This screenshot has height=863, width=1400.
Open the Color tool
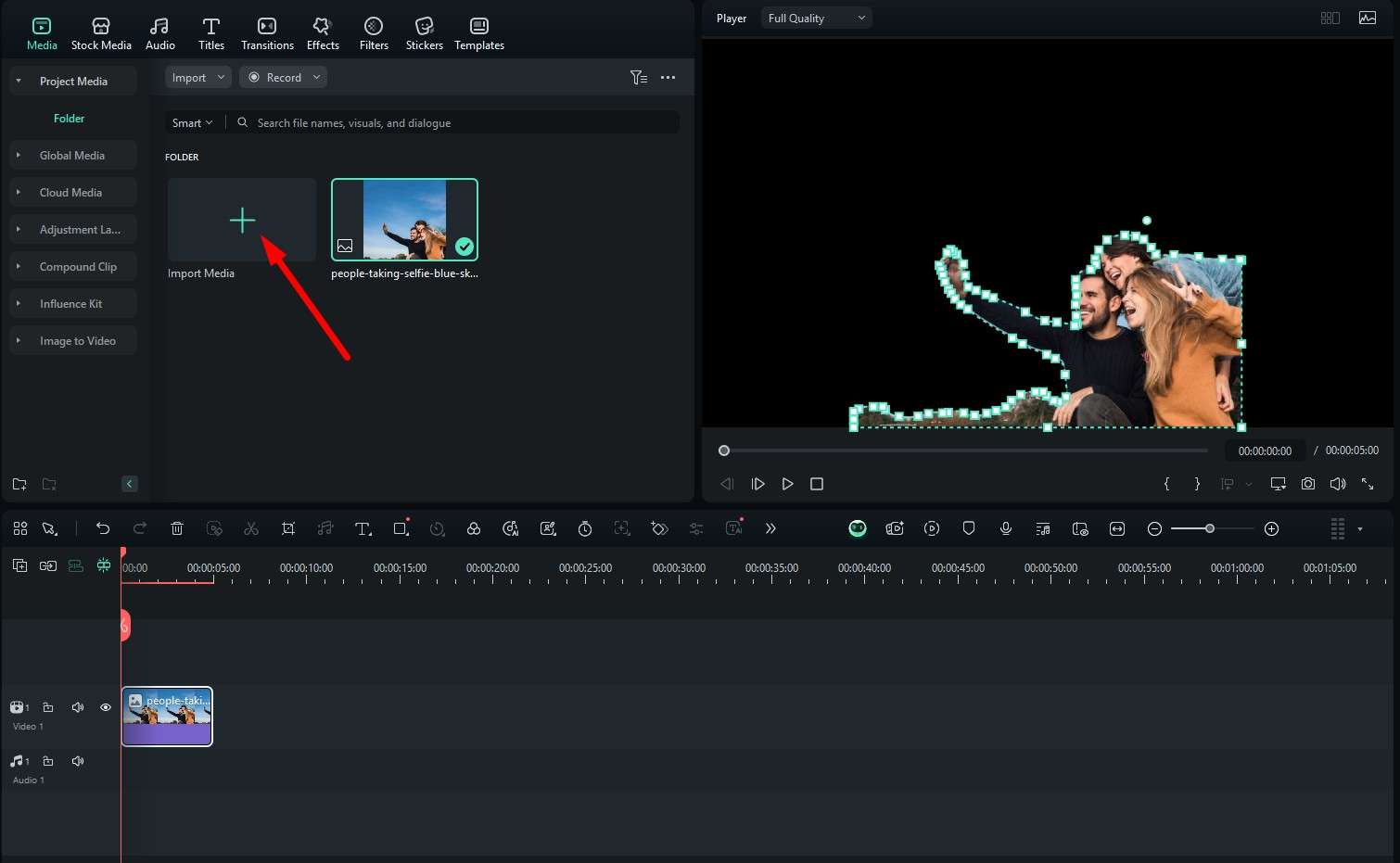[x=474, y=528]
